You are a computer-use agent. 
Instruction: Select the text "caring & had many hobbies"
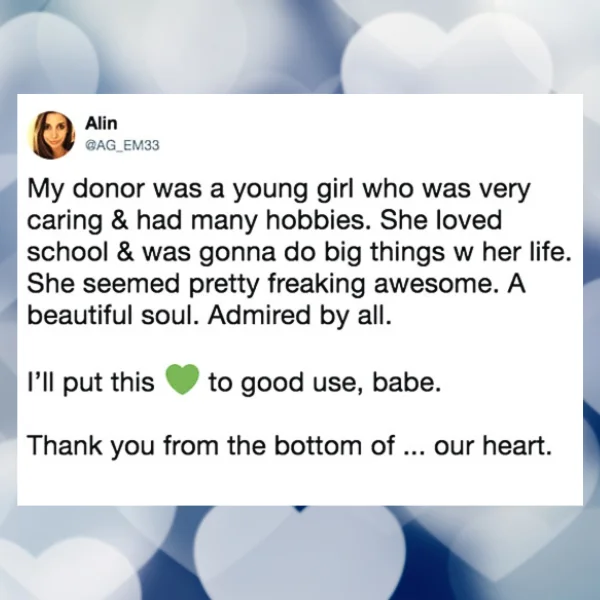[196, 222]
